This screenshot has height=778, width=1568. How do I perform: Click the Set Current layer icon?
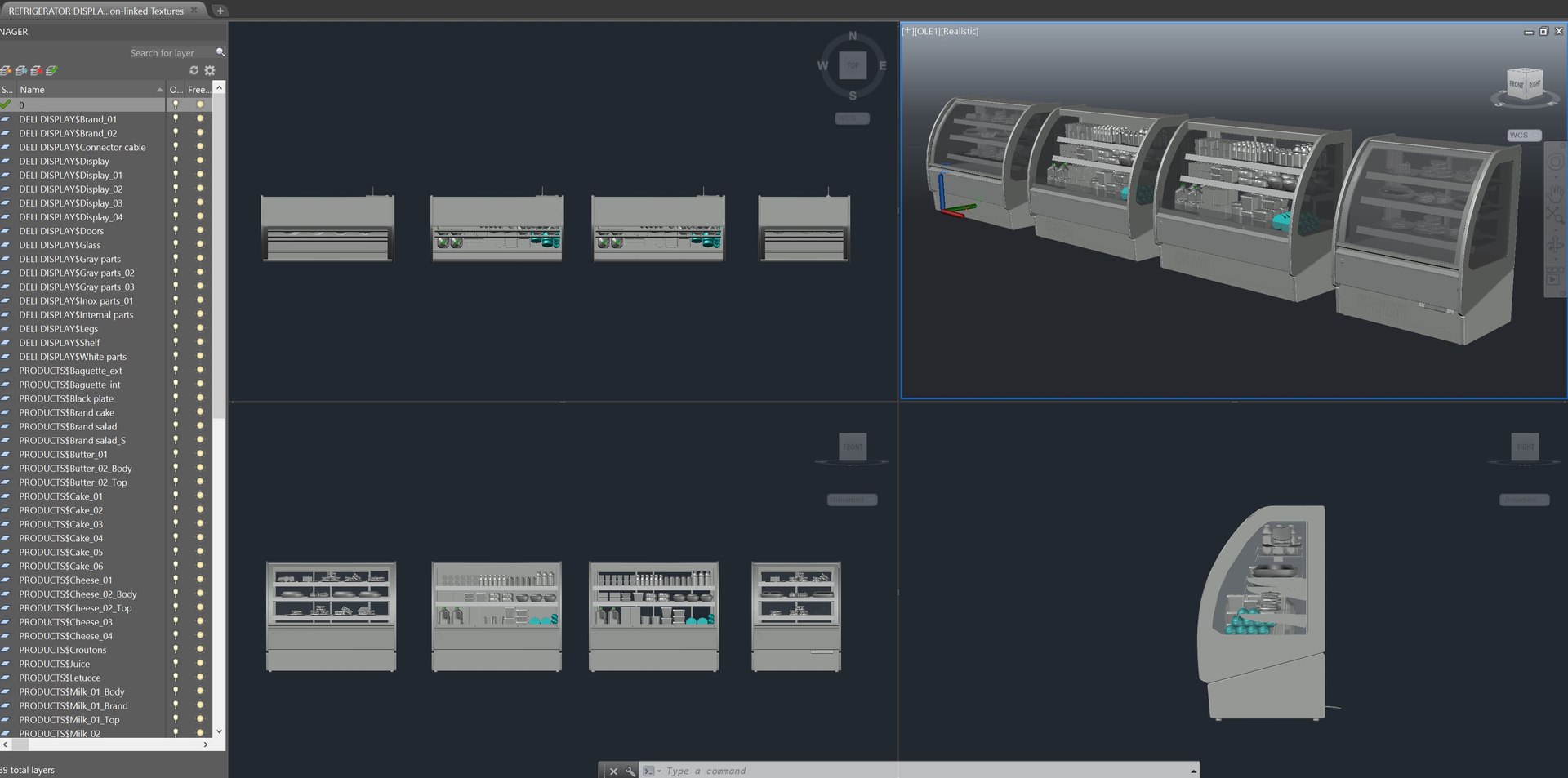pyautogui.click(x=51, y=71)
